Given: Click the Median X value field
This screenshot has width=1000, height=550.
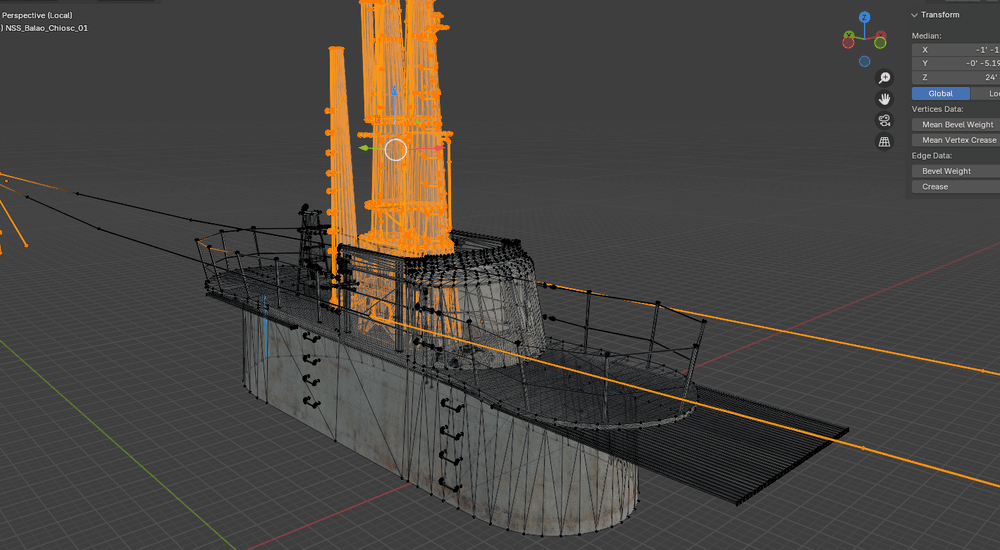Looking at the screenshot, I should [956, 50].
